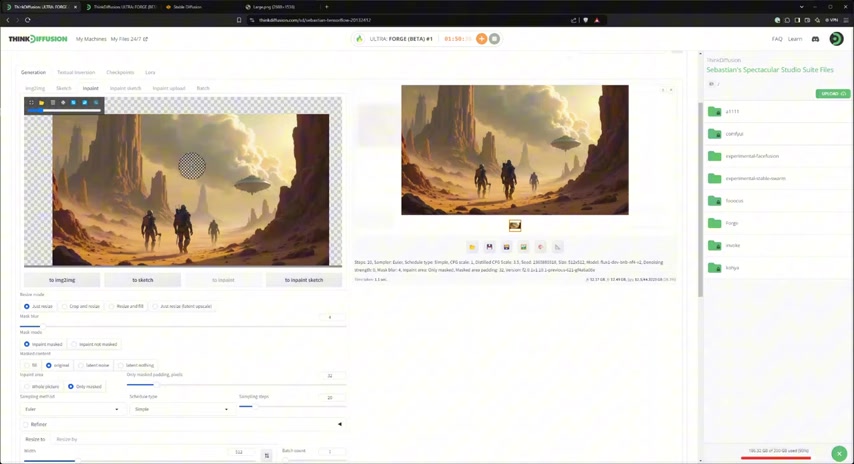Open the fooocus folder
The image size is (854, 464).
(776, 200)
